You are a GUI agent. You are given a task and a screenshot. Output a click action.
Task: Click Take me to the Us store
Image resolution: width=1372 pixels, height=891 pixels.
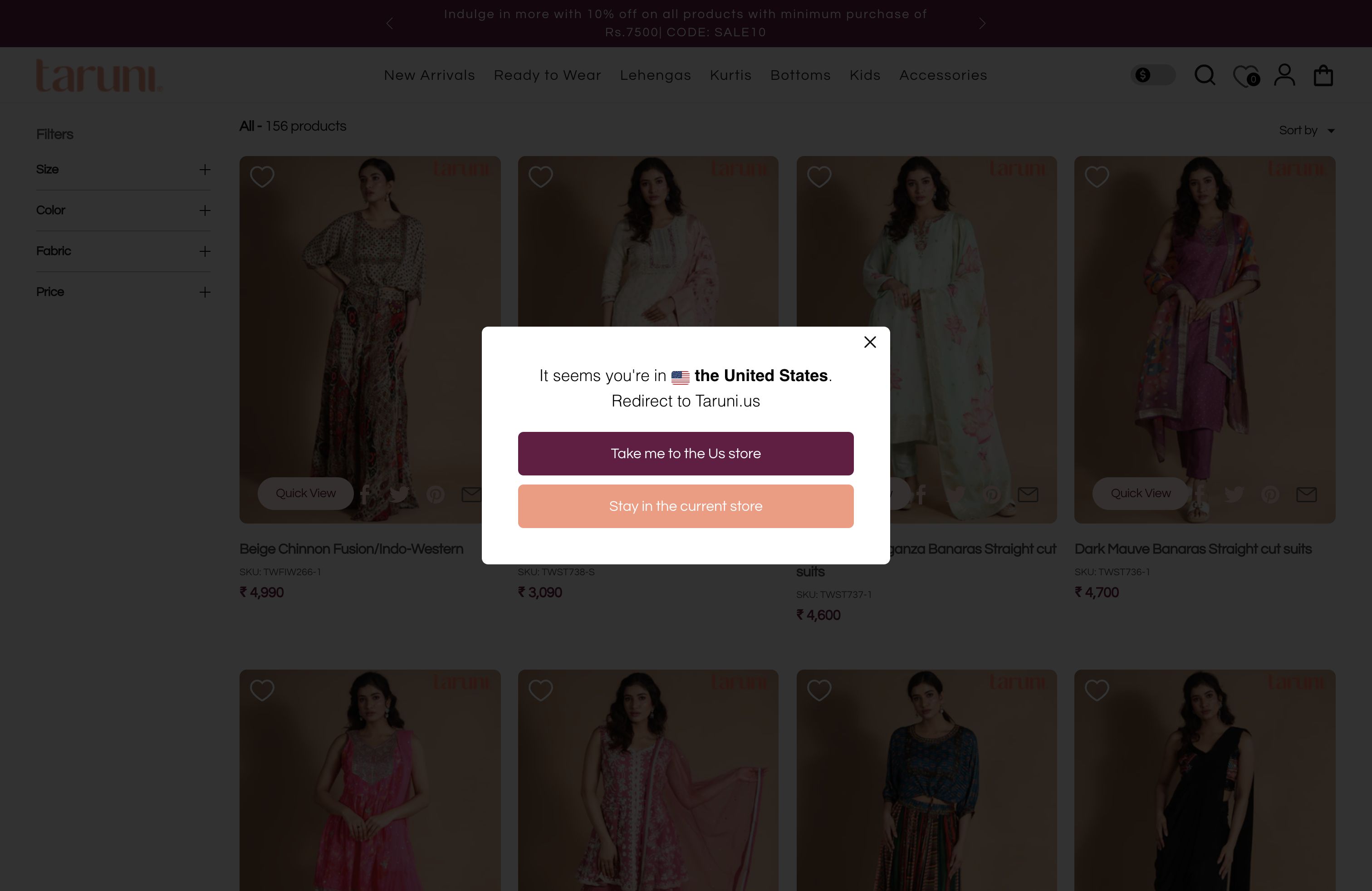point(686,454)
